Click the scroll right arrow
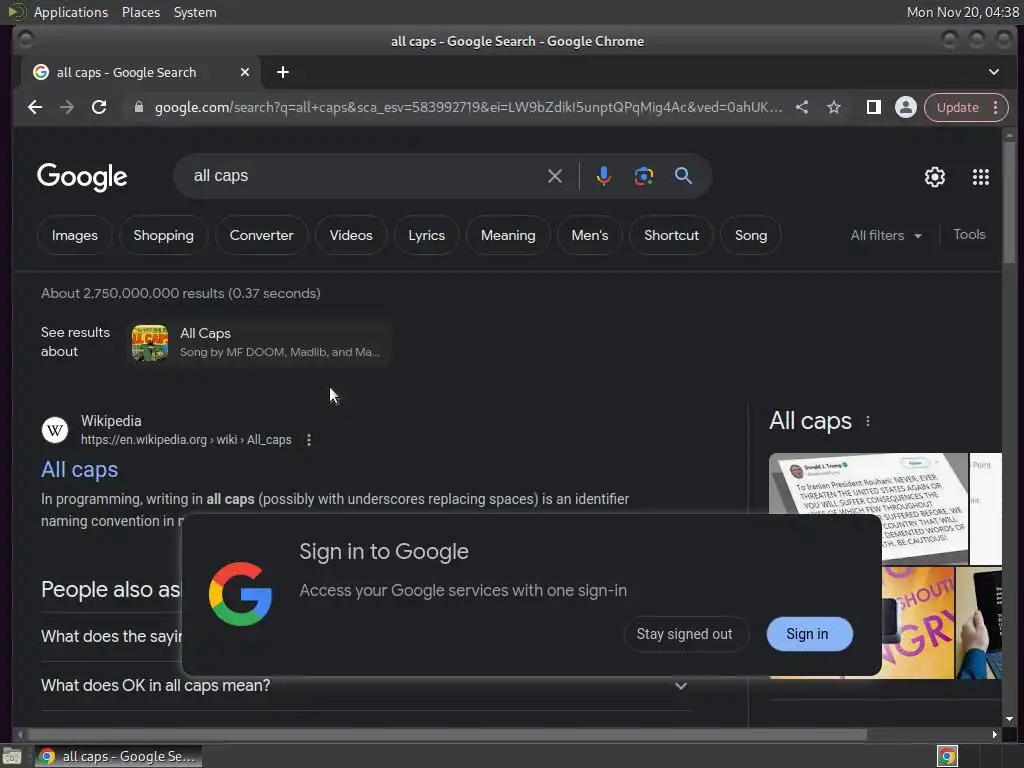Viewport: 1024px width, 768px height. (994, 735)
